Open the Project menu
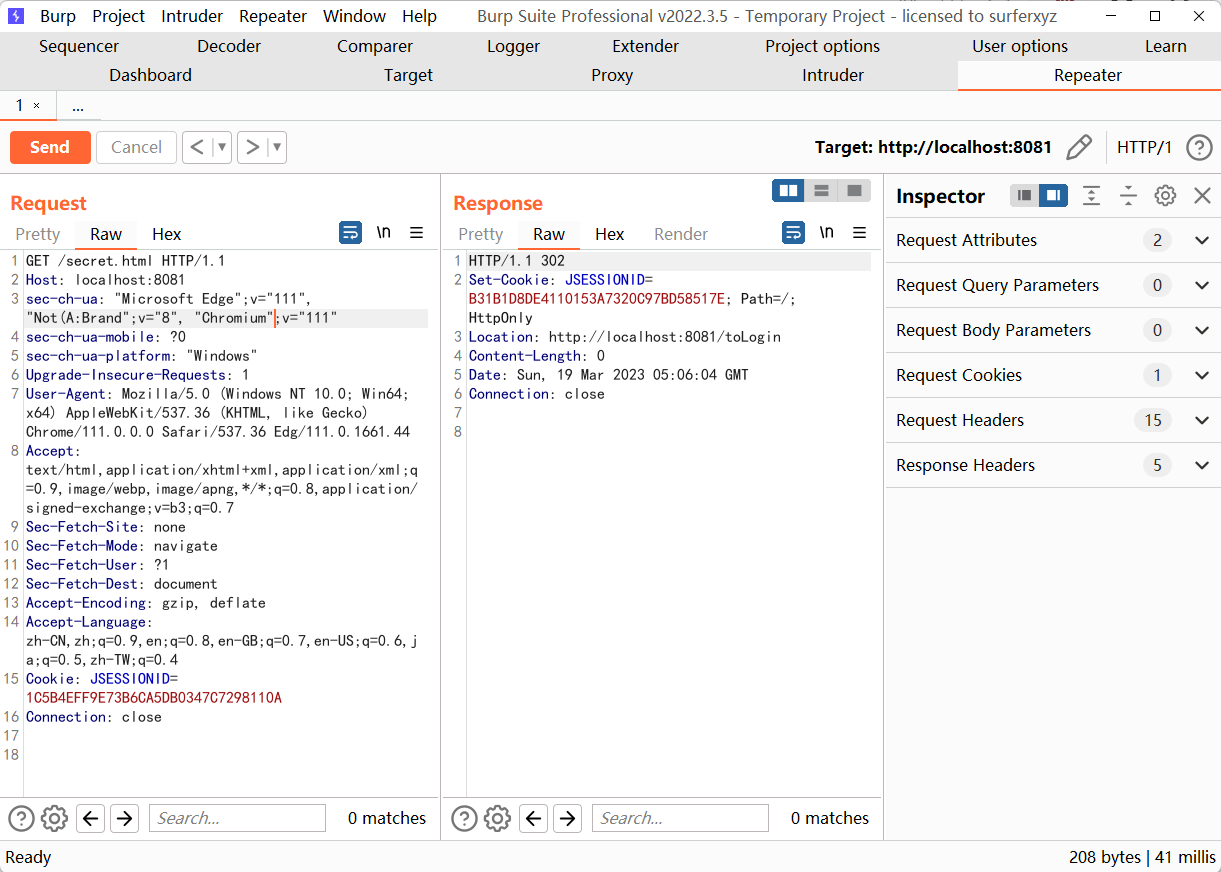This screenshot has width=1221, height=872. (118, 16)
